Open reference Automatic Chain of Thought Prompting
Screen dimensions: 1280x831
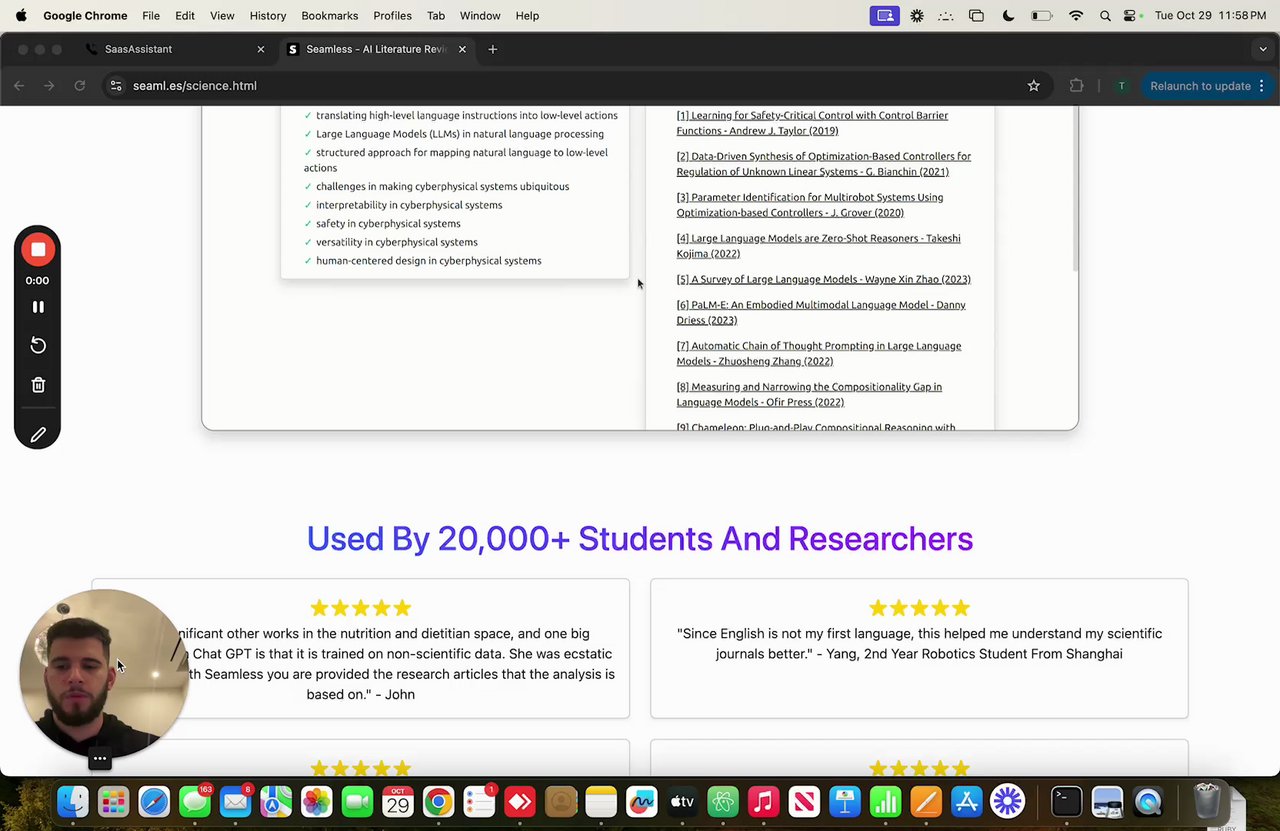pyautogui.click(x=818, y=353)
